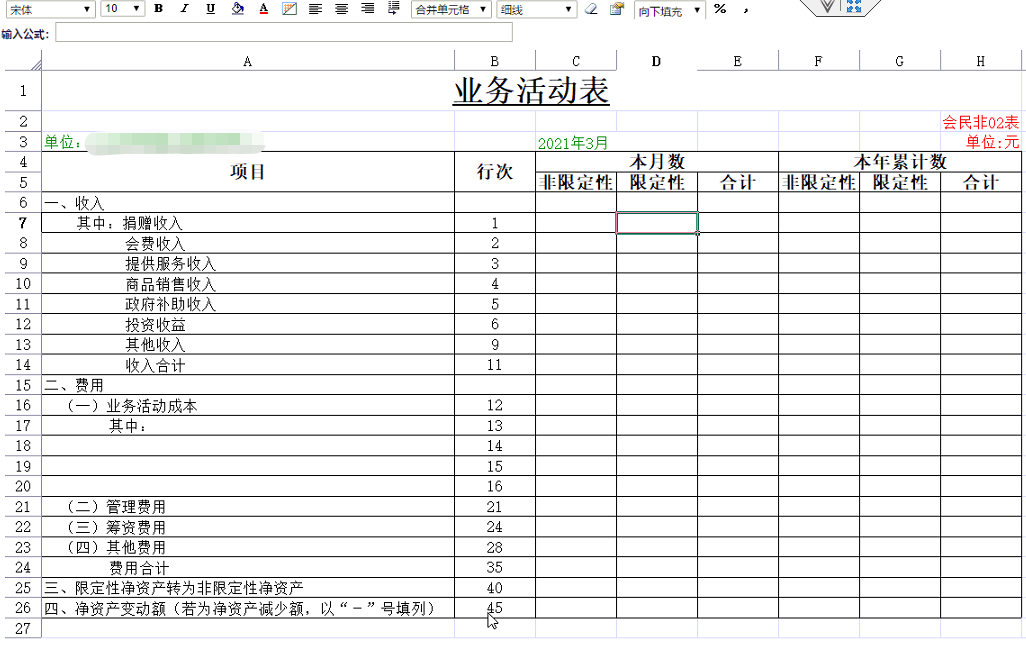This screenshot has height=645, width=1026.
Task: Click the cell border drawing icon
Action: (x=289, y=9)
